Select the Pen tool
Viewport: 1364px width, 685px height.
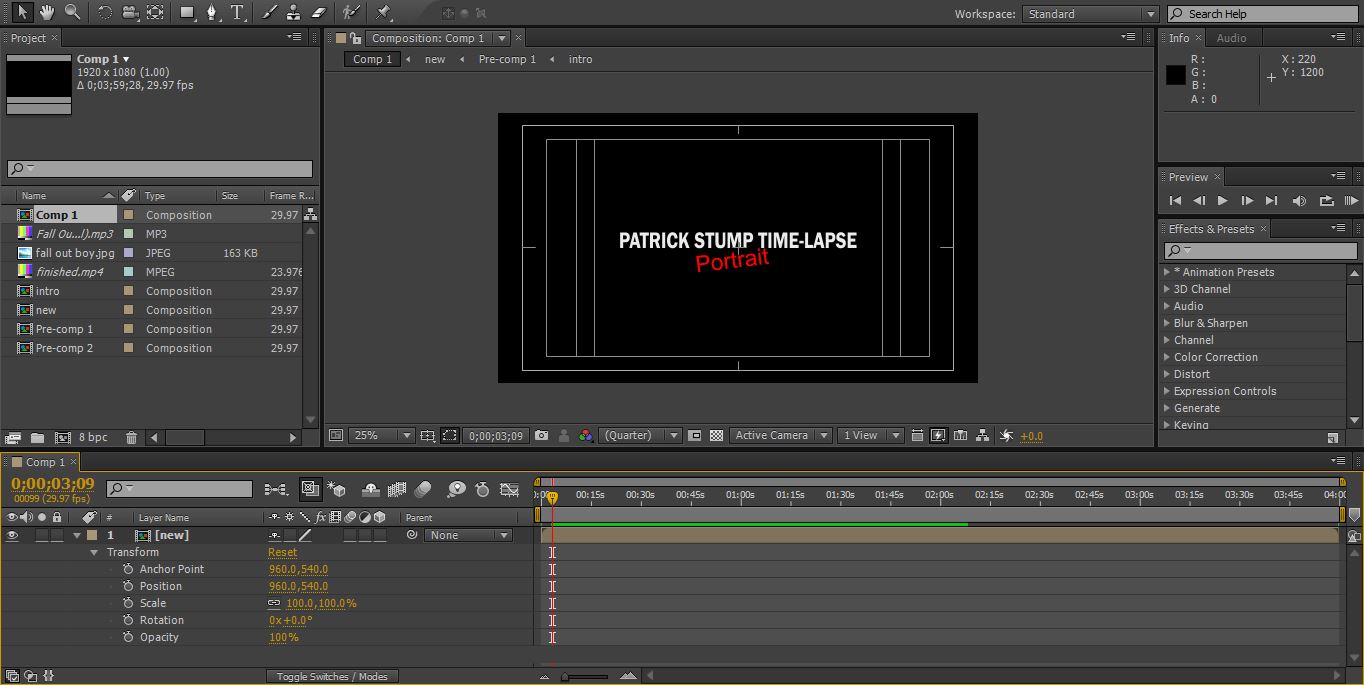(212, 12)
